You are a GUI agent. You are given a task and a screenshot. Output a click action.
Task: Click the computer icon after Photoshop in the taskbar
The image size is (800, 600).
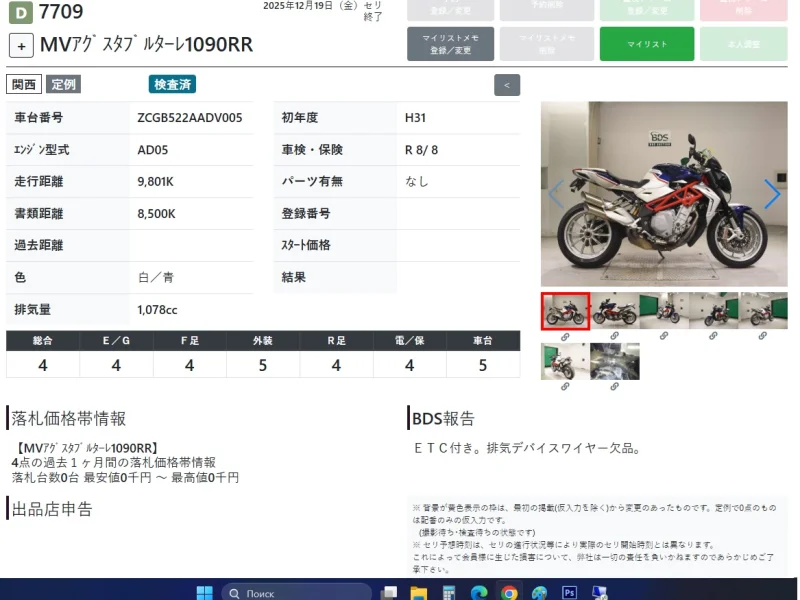click(599, 593)
